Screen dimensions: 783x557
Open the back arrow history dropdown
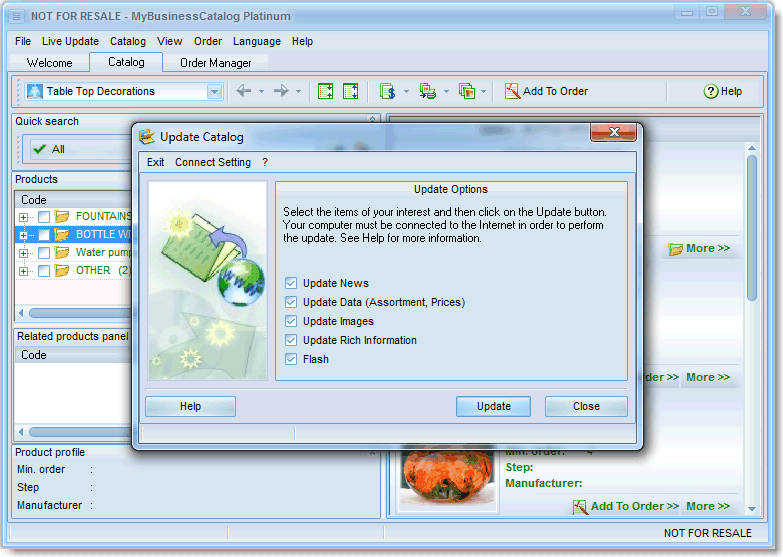tap(261, 91)
